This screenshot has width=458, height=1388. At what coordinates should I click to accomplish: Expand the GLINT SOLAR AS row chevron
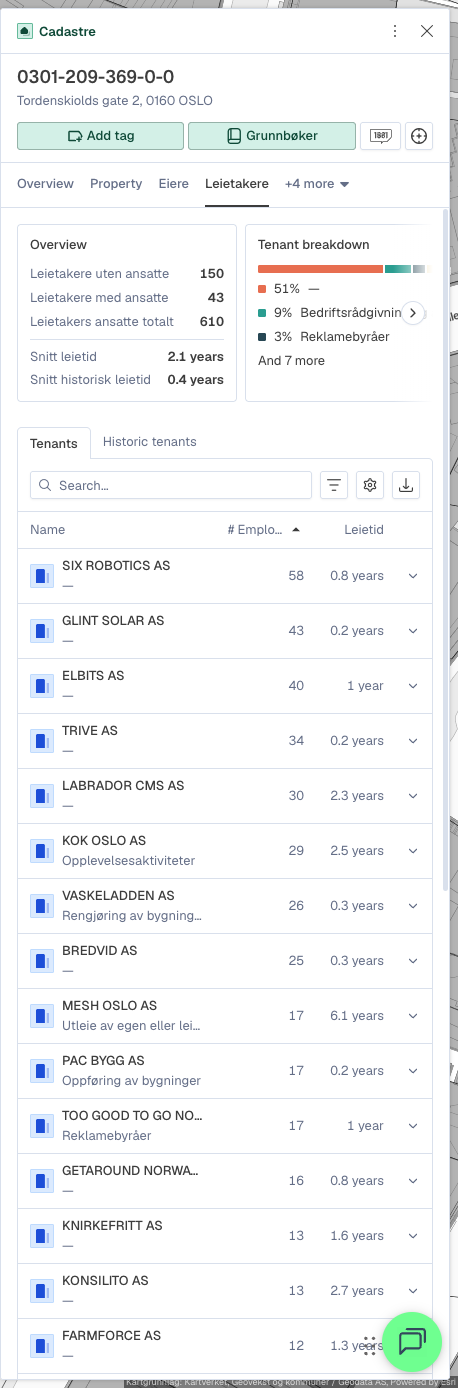tap(412, 631)
